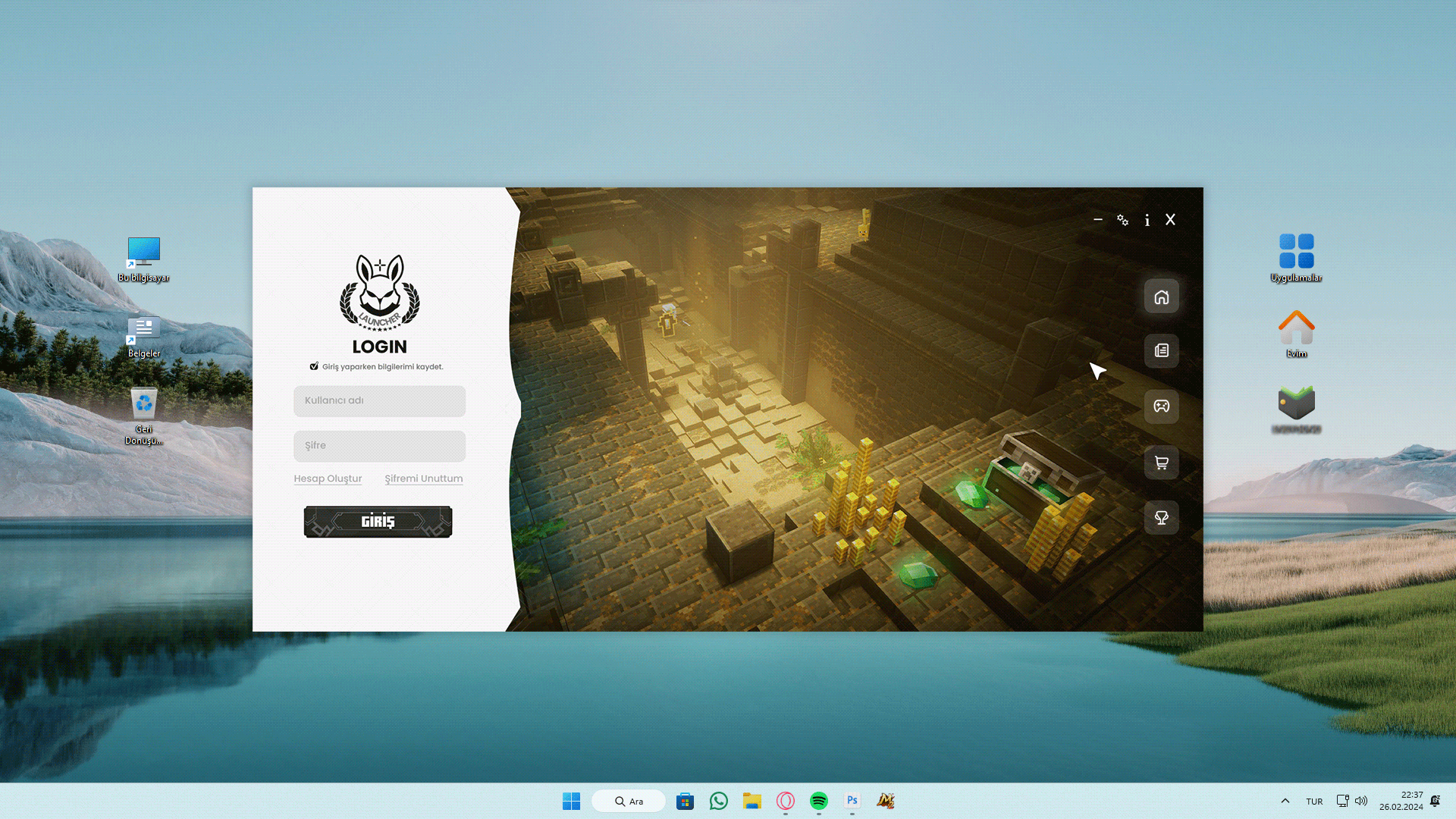This screenshot has height=819, width=1456.
Task: Click the GİRİŞ login button
Action: 378,522
